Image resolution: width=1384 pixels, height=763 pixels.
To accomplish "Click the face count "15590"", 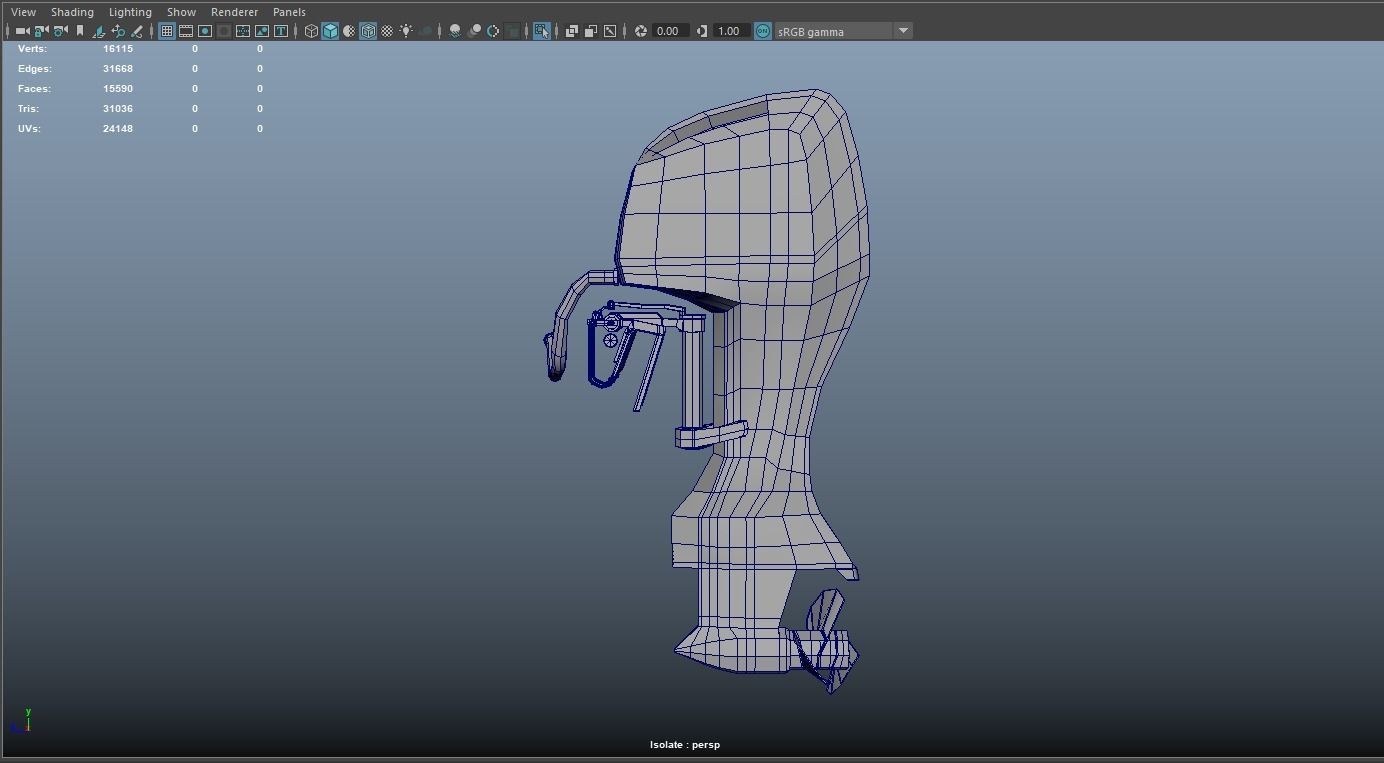I will point(118,88).
